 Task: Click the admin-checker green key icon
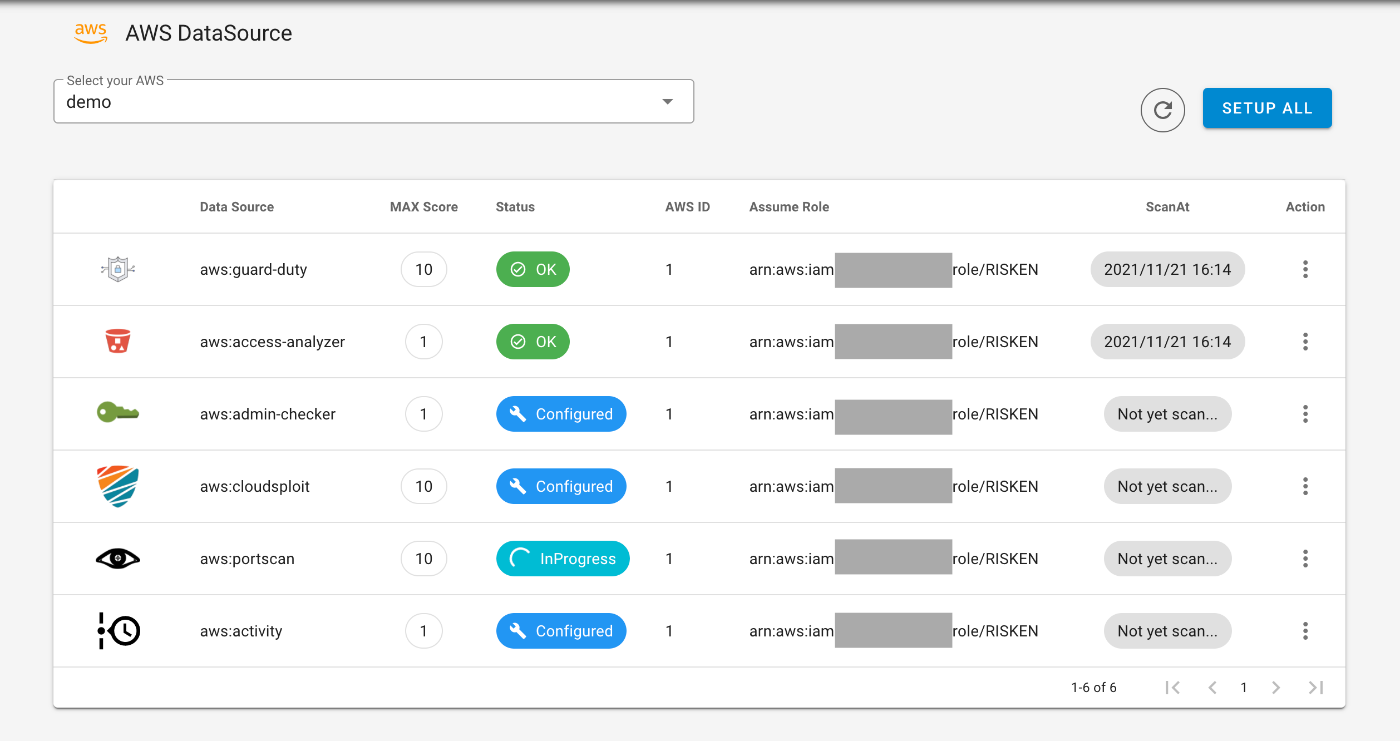tap(118, 413)
